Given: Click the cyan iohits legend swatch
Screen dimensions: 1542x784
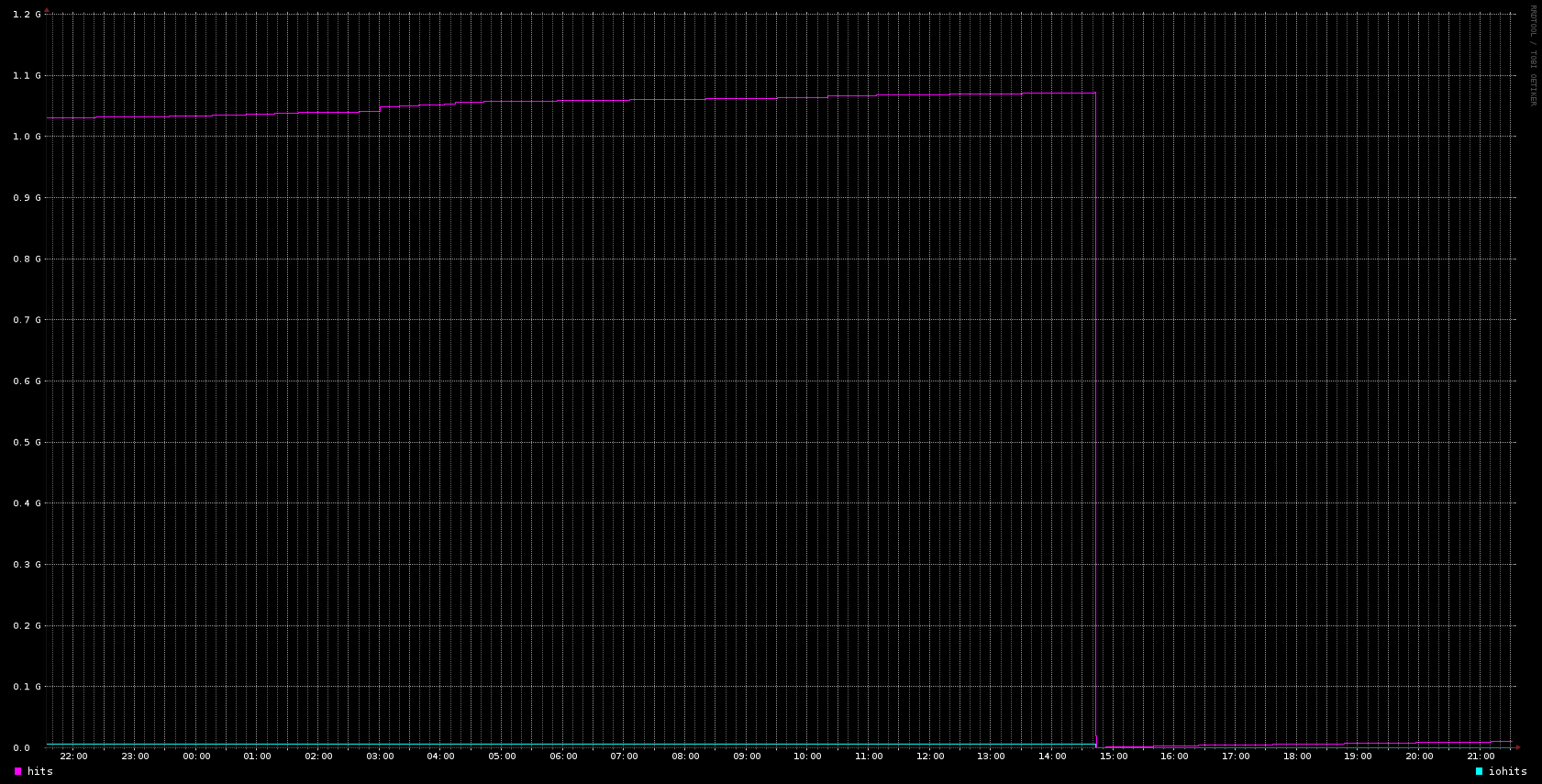Looking at the screenshot, I should 1479,772.
